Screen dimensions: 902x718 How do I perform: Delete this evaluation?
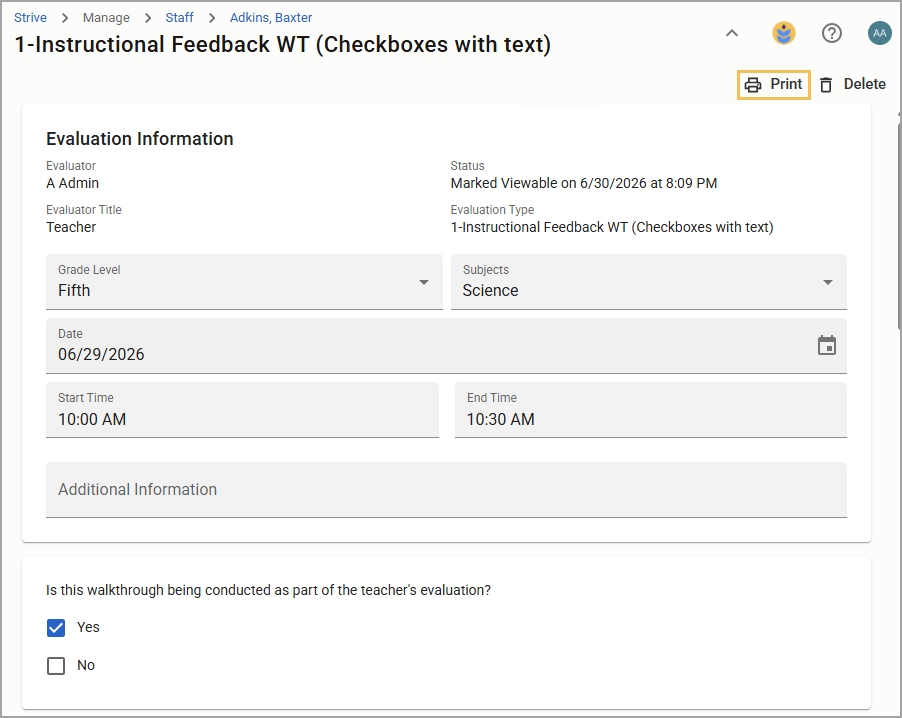click(x=853, y=85)
